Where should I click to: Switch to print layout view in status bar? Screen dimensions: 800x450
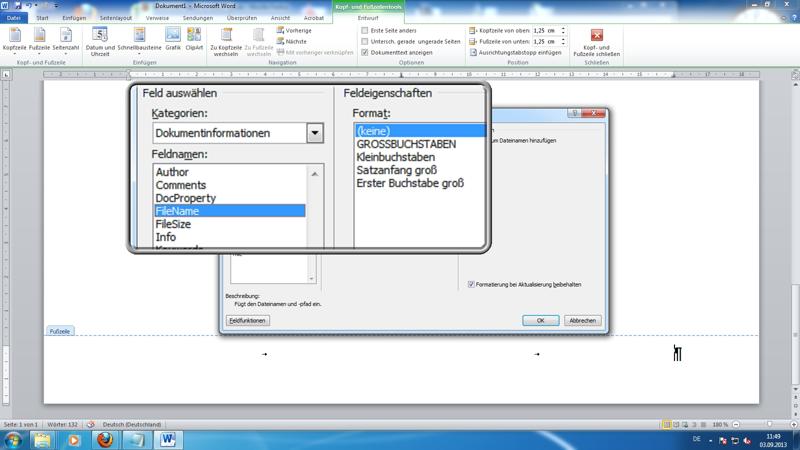[x=667, y=424]
